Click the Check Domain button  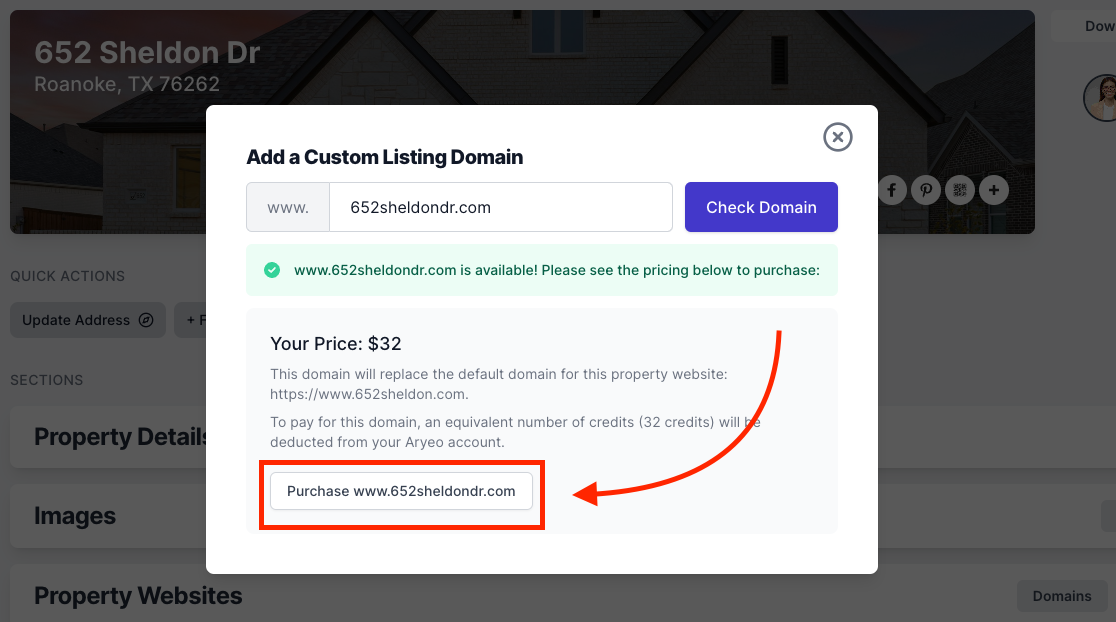761,207
